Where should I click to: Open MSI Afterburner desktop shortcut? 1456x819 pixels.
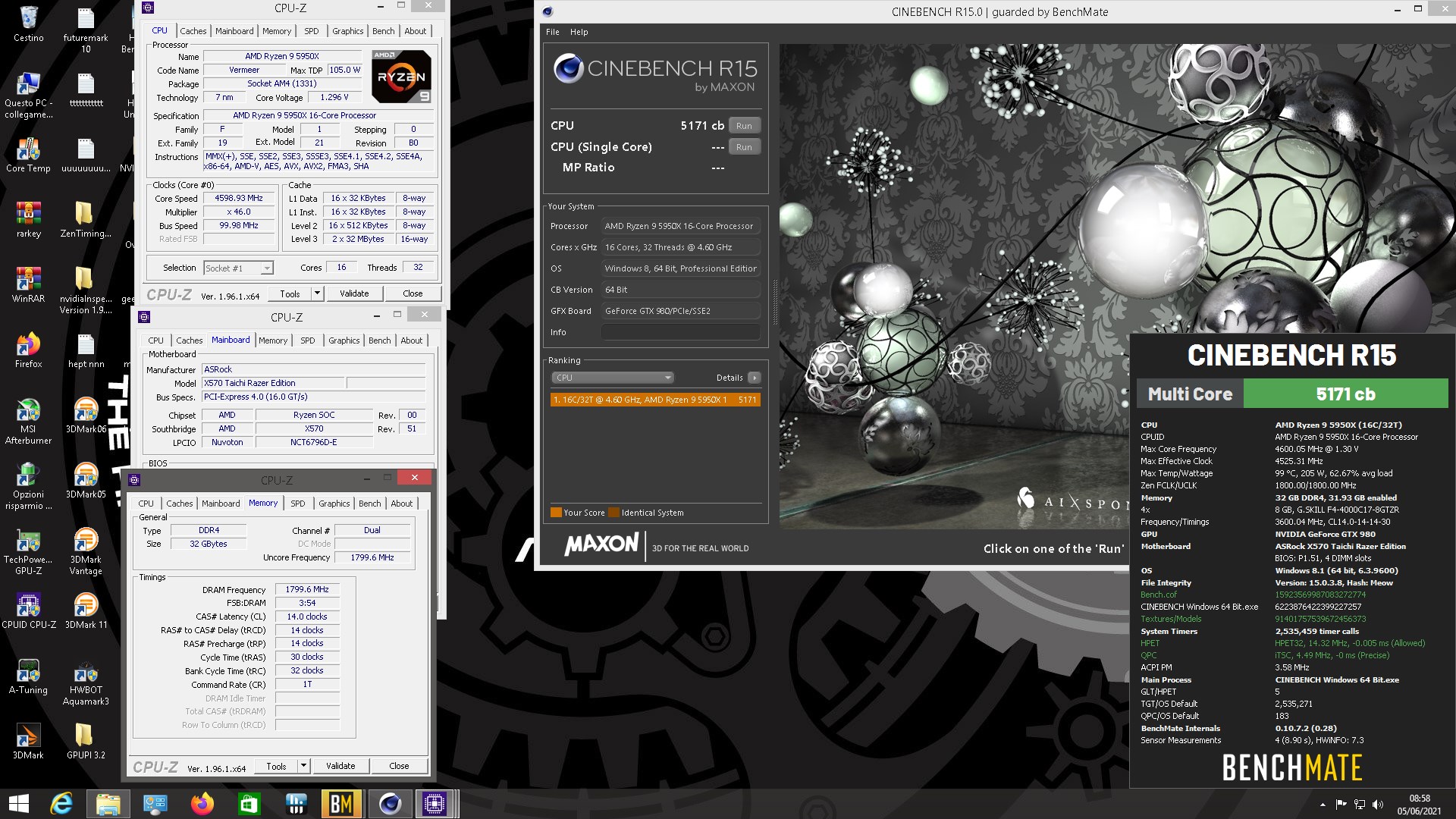(x=29, y=422)
